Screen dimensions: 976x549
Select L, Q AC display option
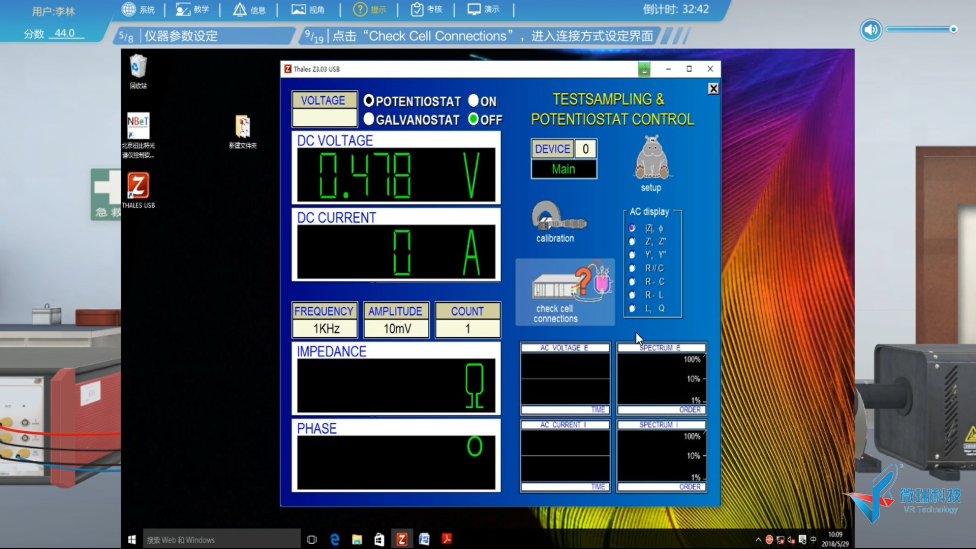point(632,308)
